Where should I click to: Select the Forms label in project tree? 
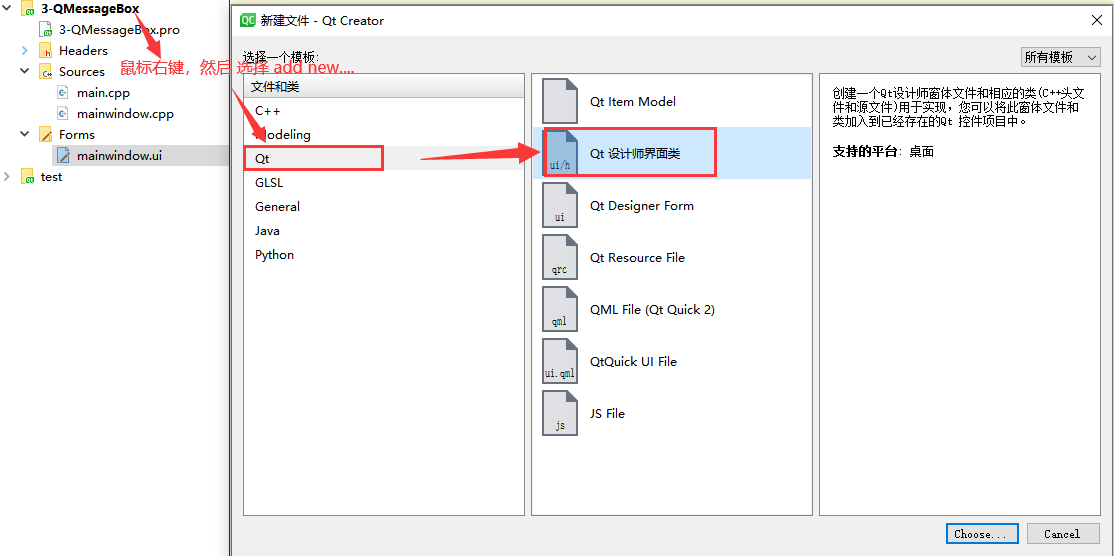[x=77, y=134]
